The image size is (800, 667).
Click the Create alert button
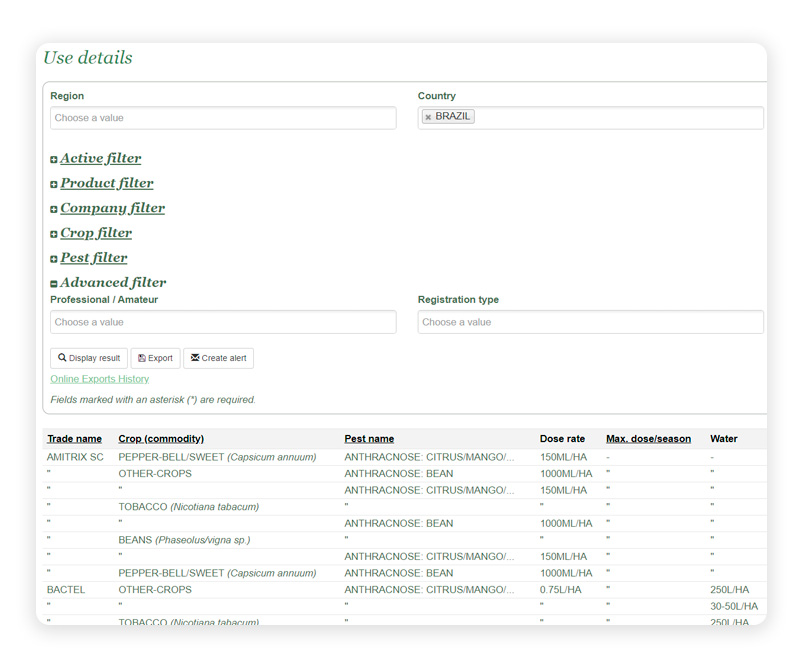218,358
